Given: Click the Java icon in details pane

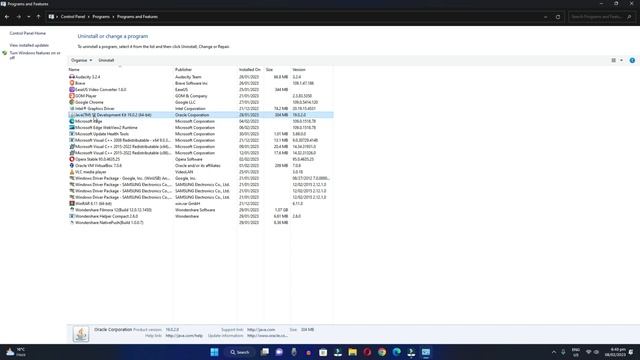Looking at the screenshot, I should 81,334.
